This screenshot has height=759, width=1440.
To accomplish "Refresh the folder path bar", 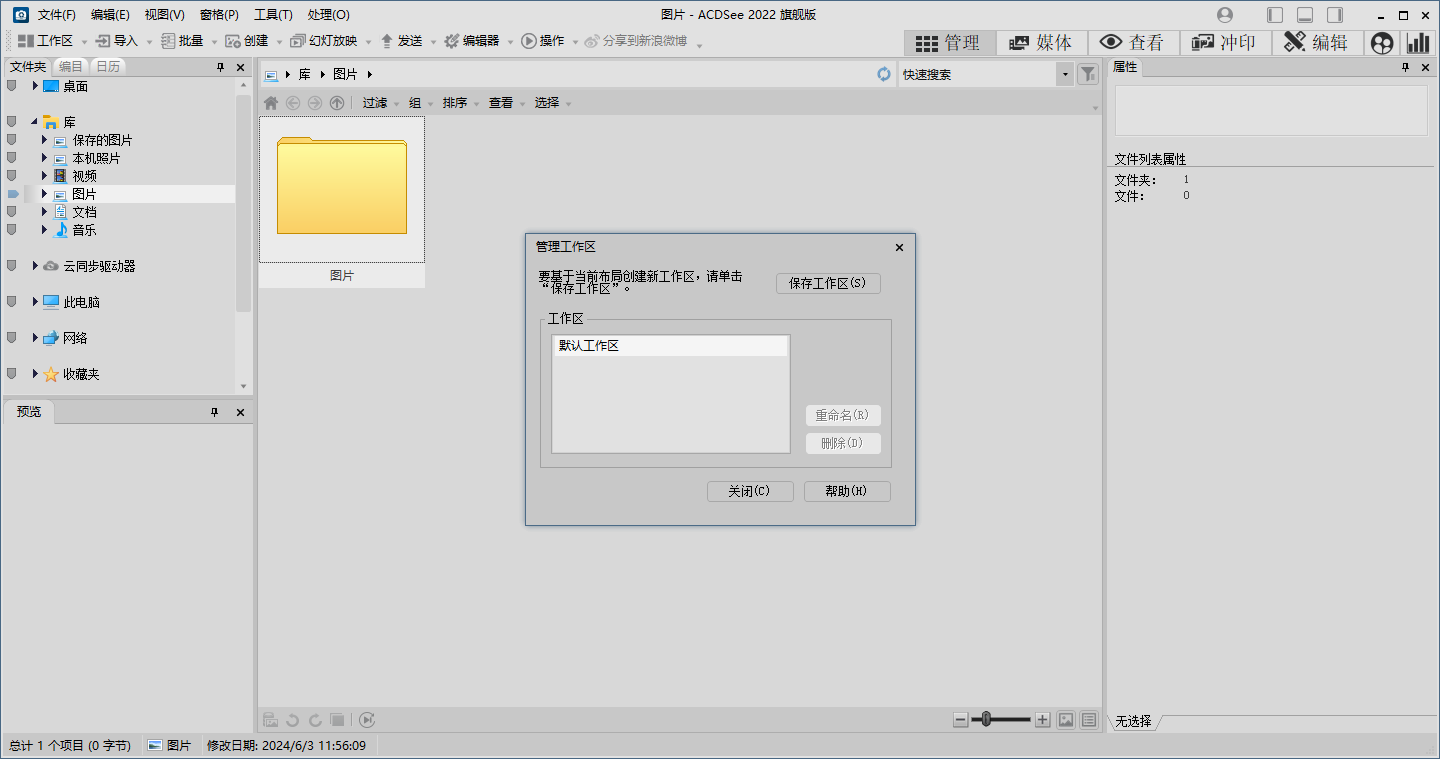I will [x=884, y=74].
